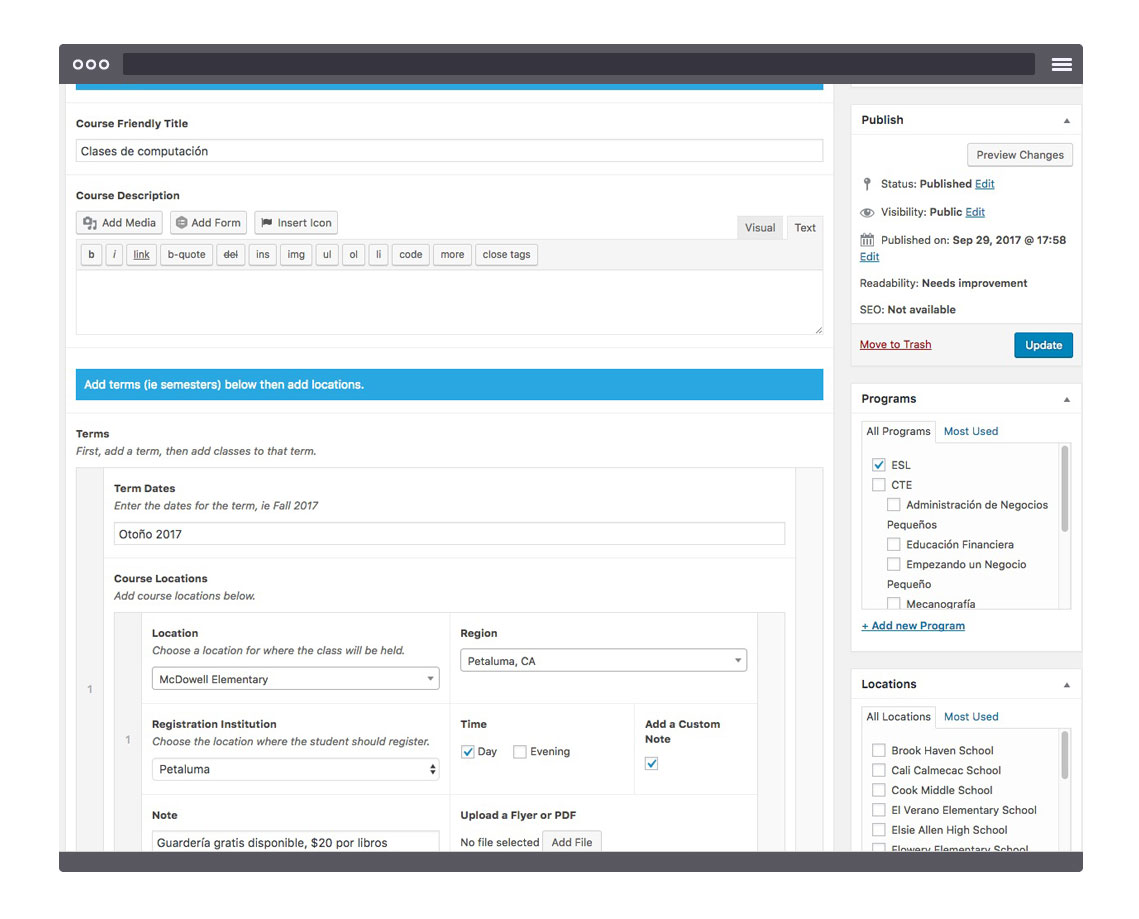Click the Move to Trash link
The width and height of the screenshot is (1139, 919).
coord(895,345)
